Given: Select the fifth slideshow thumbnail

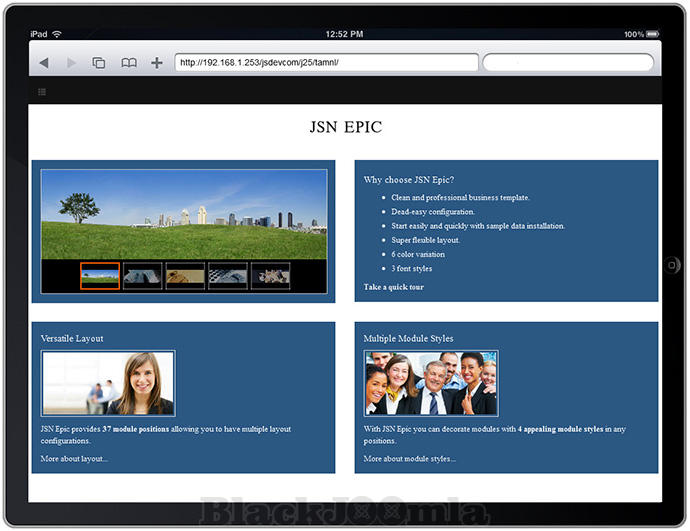Looking at the screenshot, I should (270, 276).
